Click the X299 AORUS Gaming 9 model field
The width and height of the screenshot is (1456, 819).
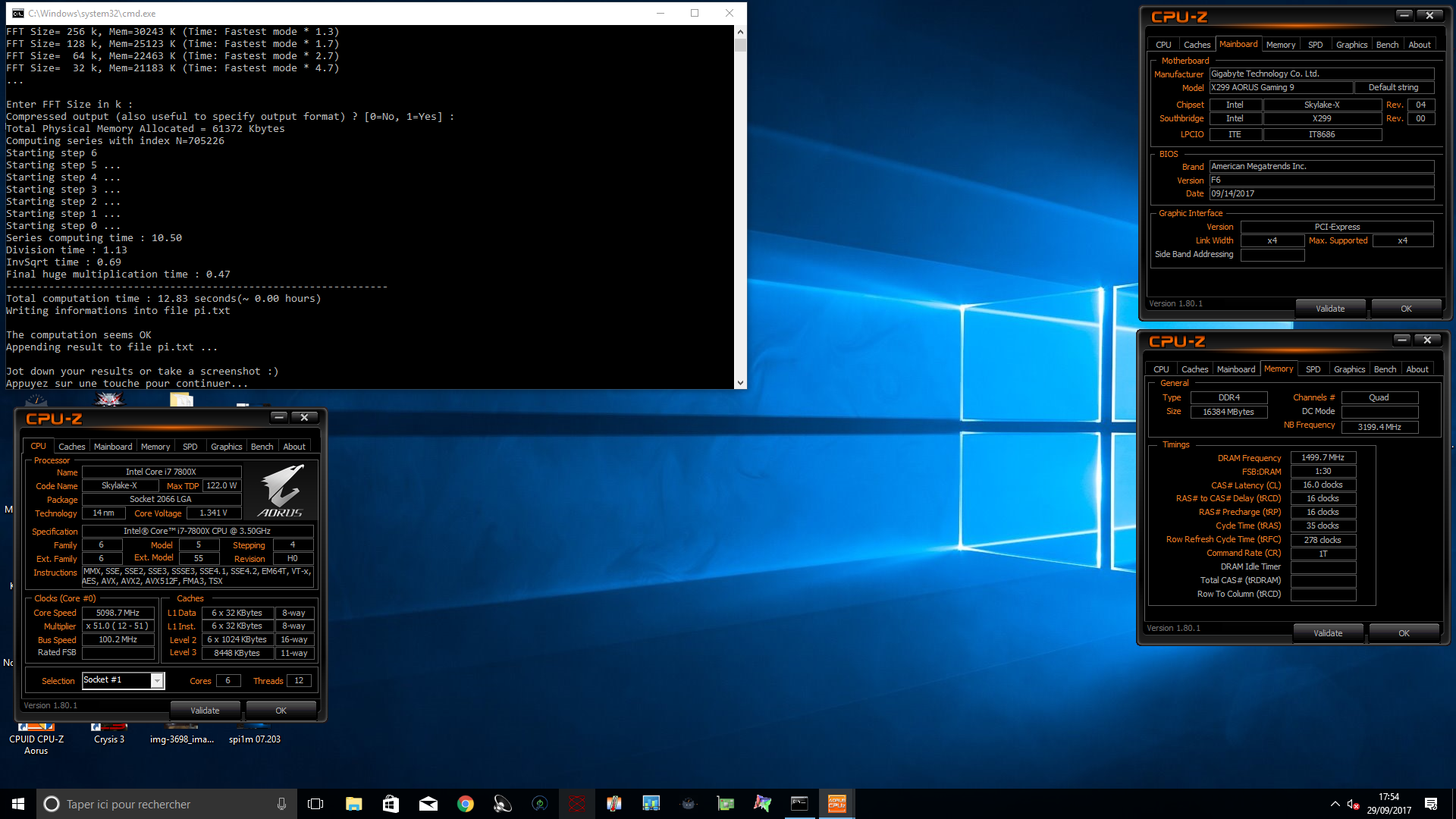tap(1281, 88)
